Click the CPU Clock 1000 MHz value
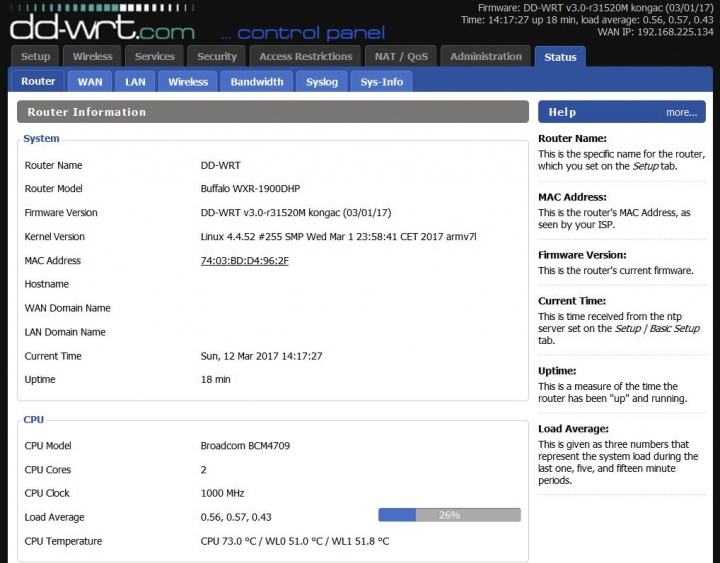Screen dimensions: 720x563 pyautogui.click(x=222, y=493)
